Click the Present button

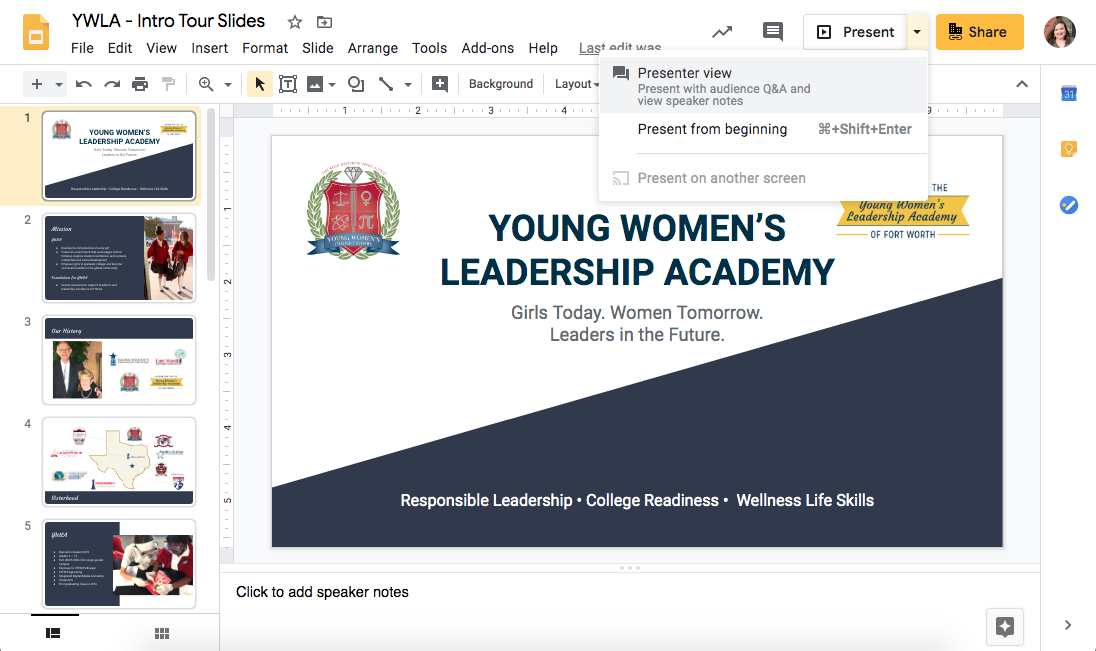(856, 32)
